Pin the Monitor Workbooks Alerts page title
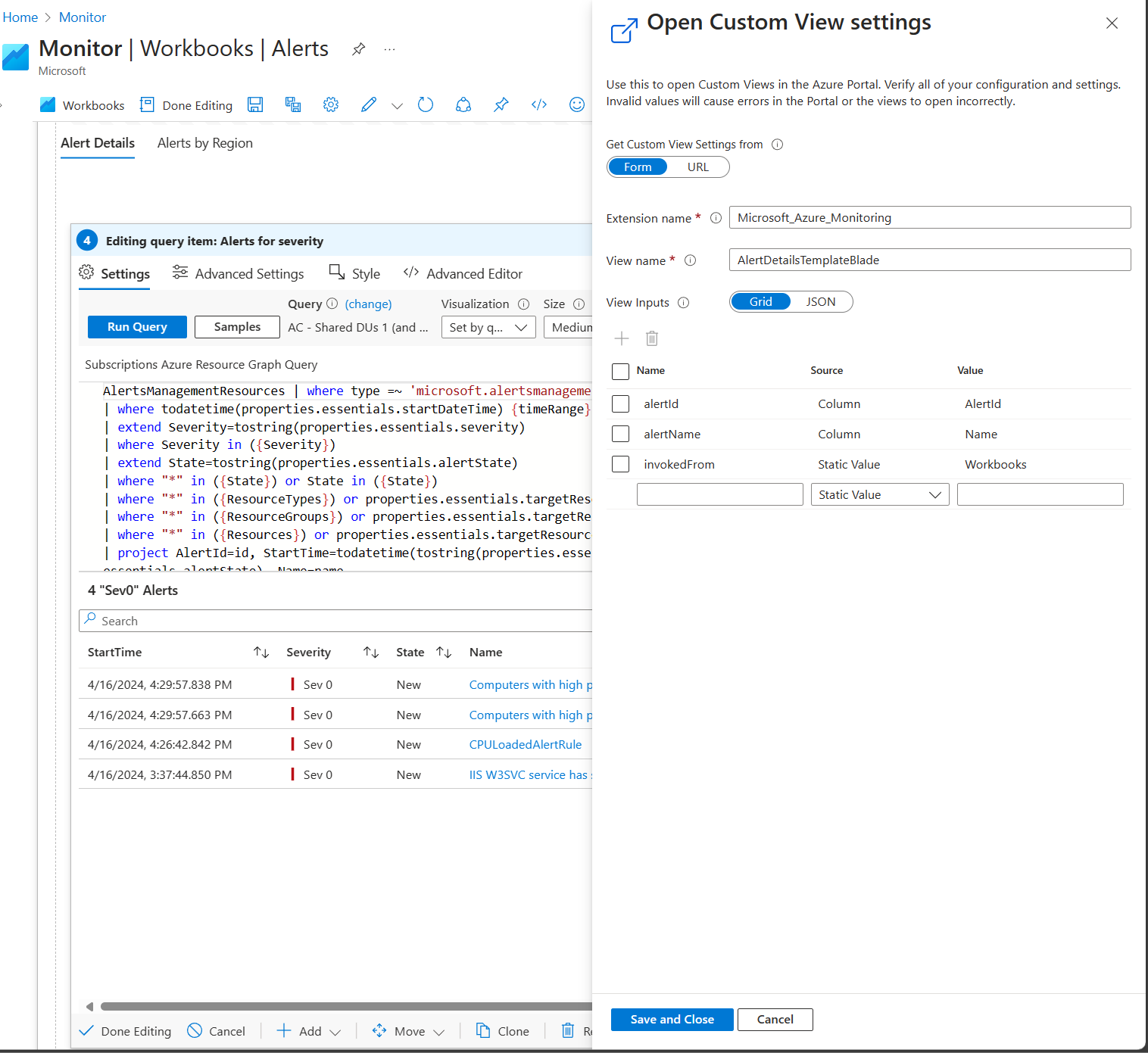This screenshot has height=1053, width=1148. 359,49
